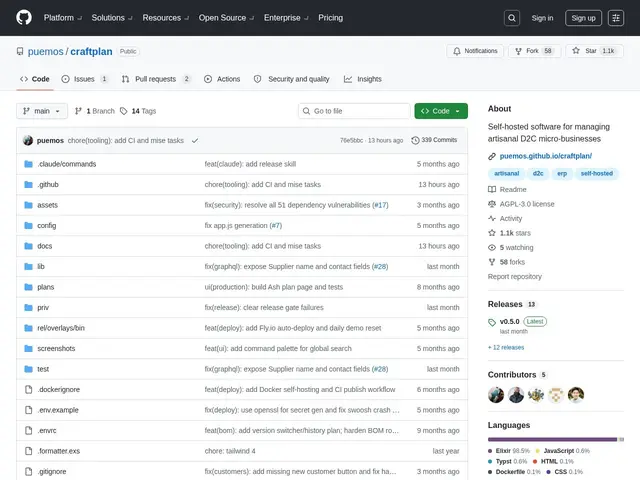The height and width of the screenshot is (480, 640).
Task: Open the .env.example file
Action: 58,410
